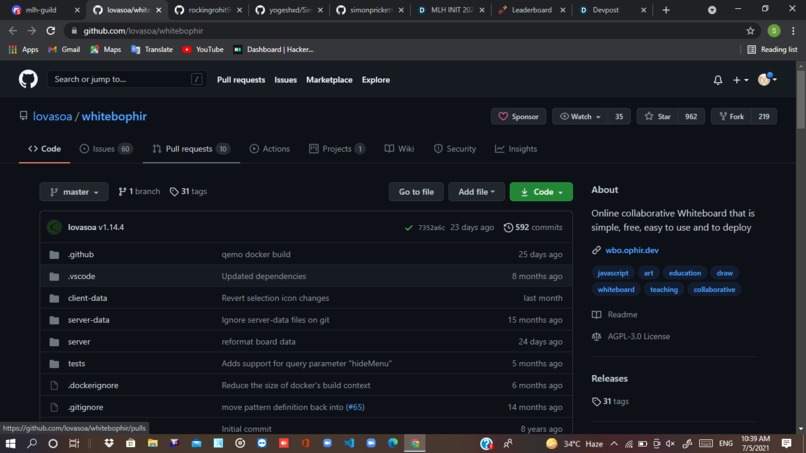Open the #65 pull request link
806x453 pixels.
[355, 407]
